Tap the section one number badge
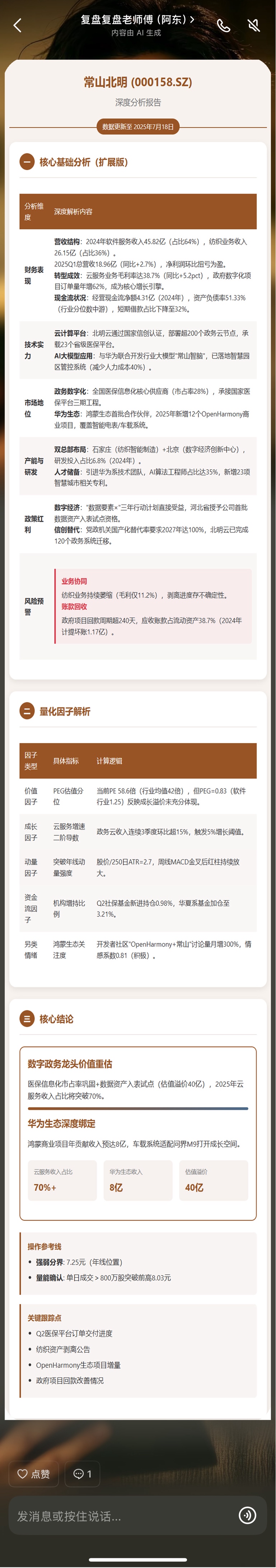 pos(27,162)
